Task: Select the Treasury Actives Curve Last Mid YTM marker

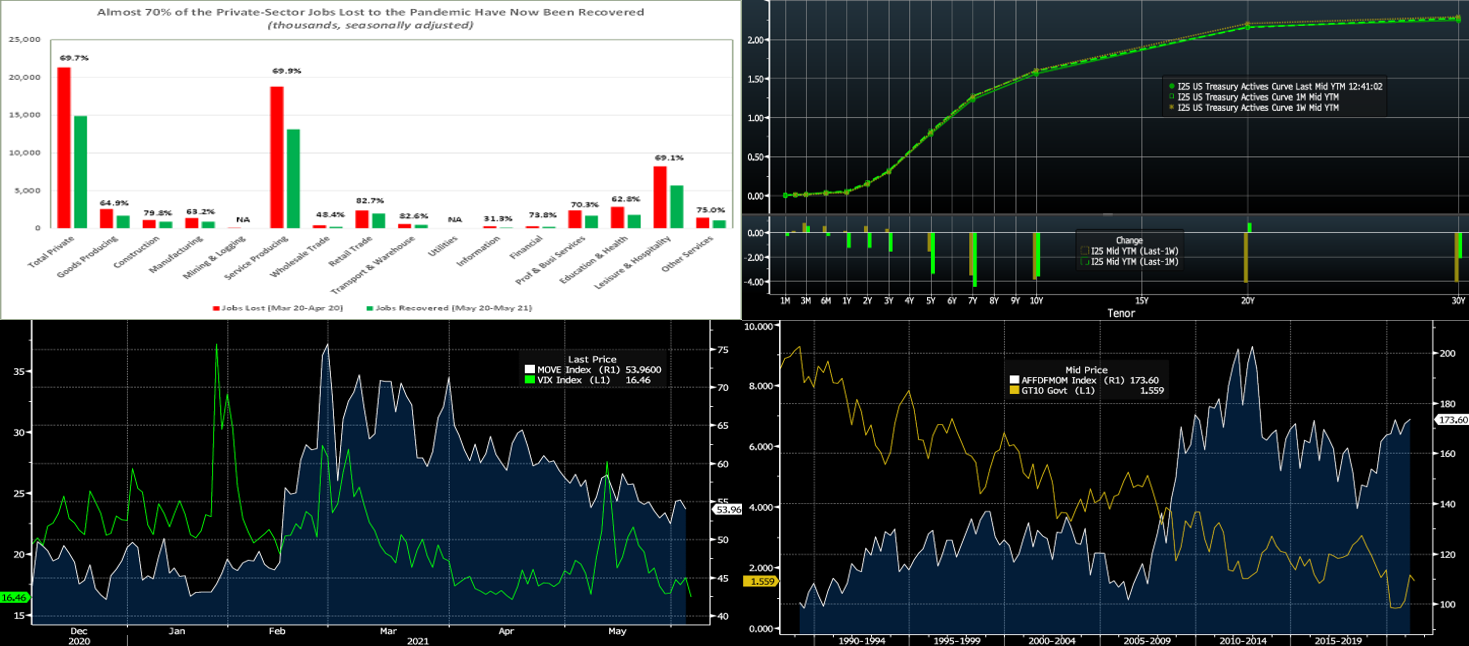Action: [1171, 87]
